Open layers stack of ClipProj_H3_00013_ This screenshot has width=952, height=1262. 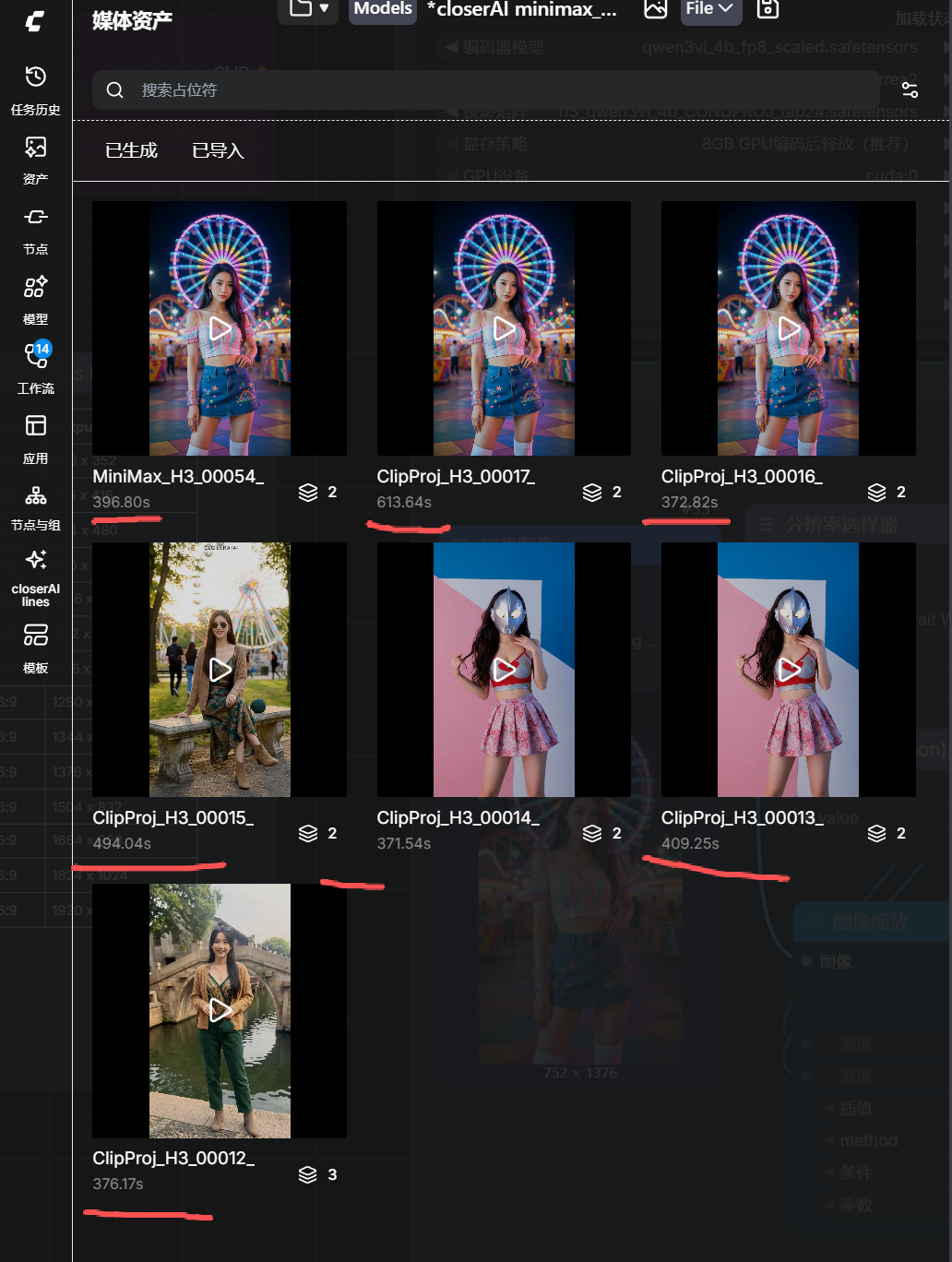point(887,834)
